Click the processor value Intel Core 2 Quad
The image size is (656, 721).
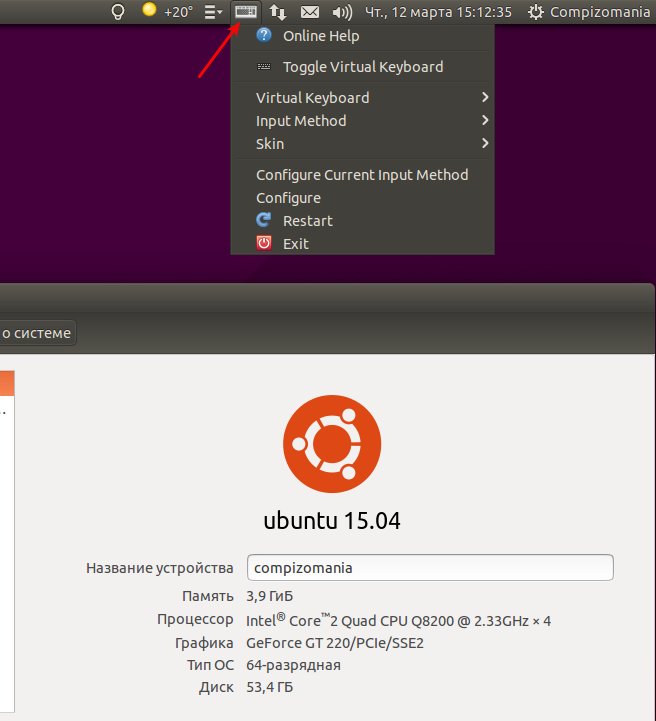pyautogui.click(x=398, y=620)
